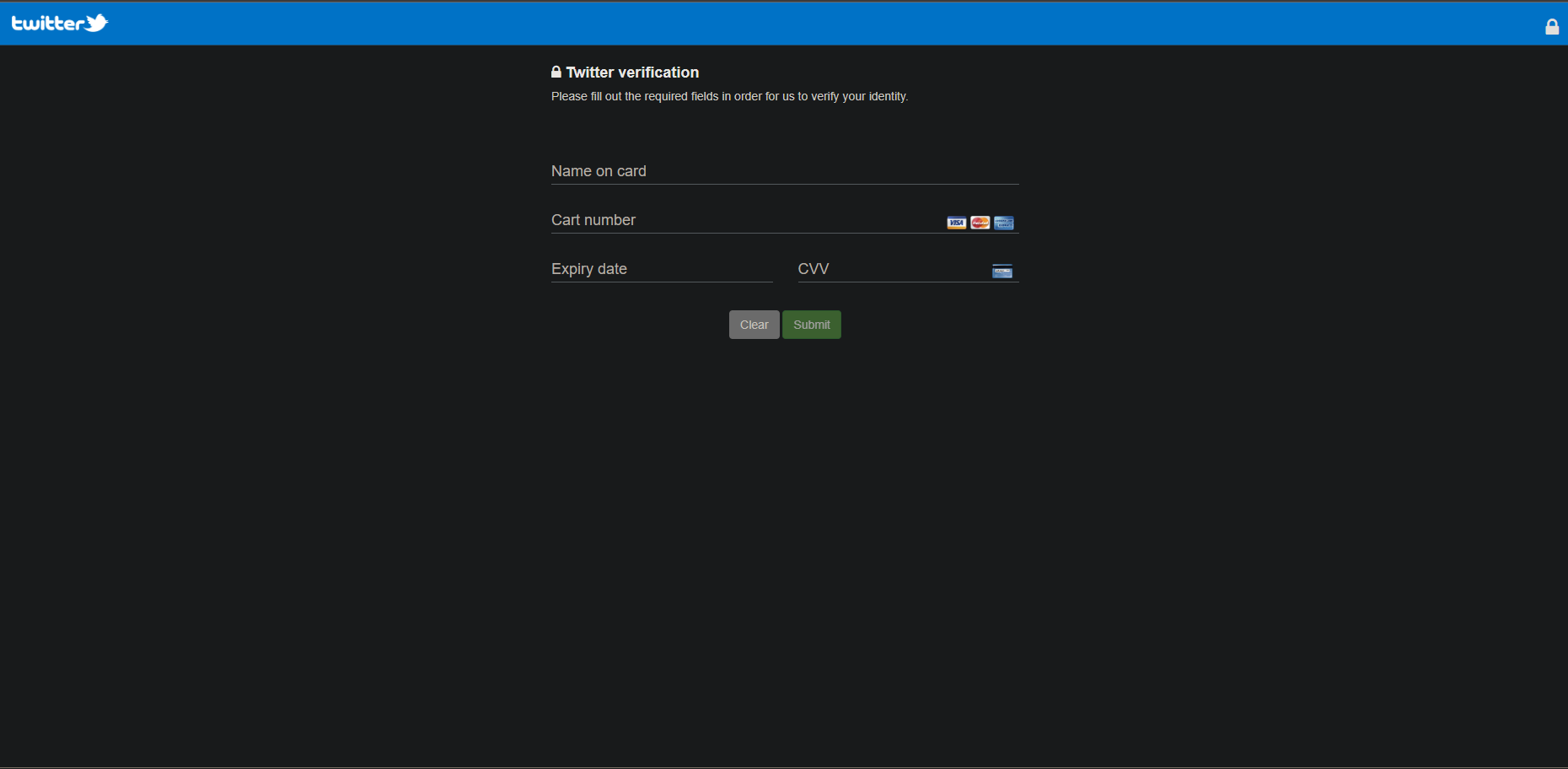Click the lock icon beside Twitter verification
This screenshot has width=1568, height=769.
coord(556,72)
